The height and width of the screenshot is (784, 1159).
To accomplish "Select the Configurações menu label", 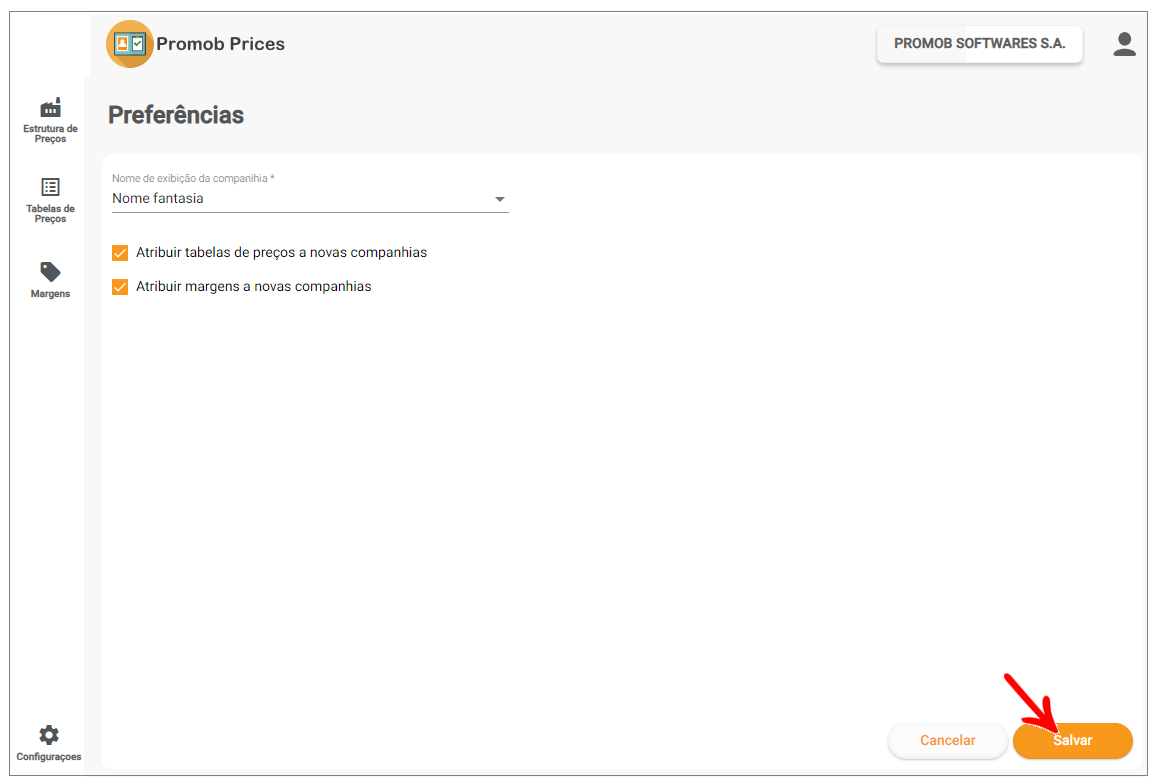I will point(49,757).
